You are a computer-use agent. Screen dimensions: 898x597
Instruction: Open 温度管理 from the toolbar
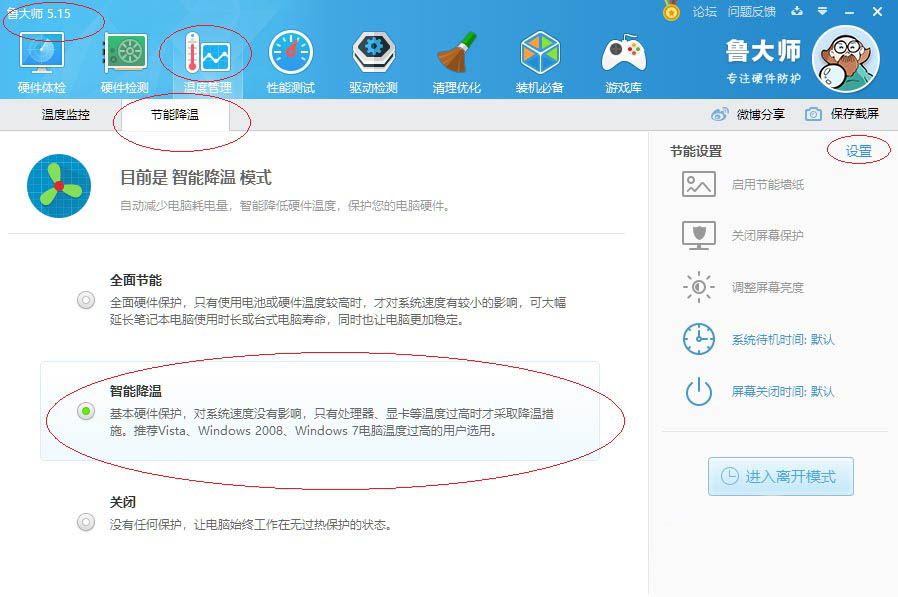pyautogui.click(x=207, y=60)
